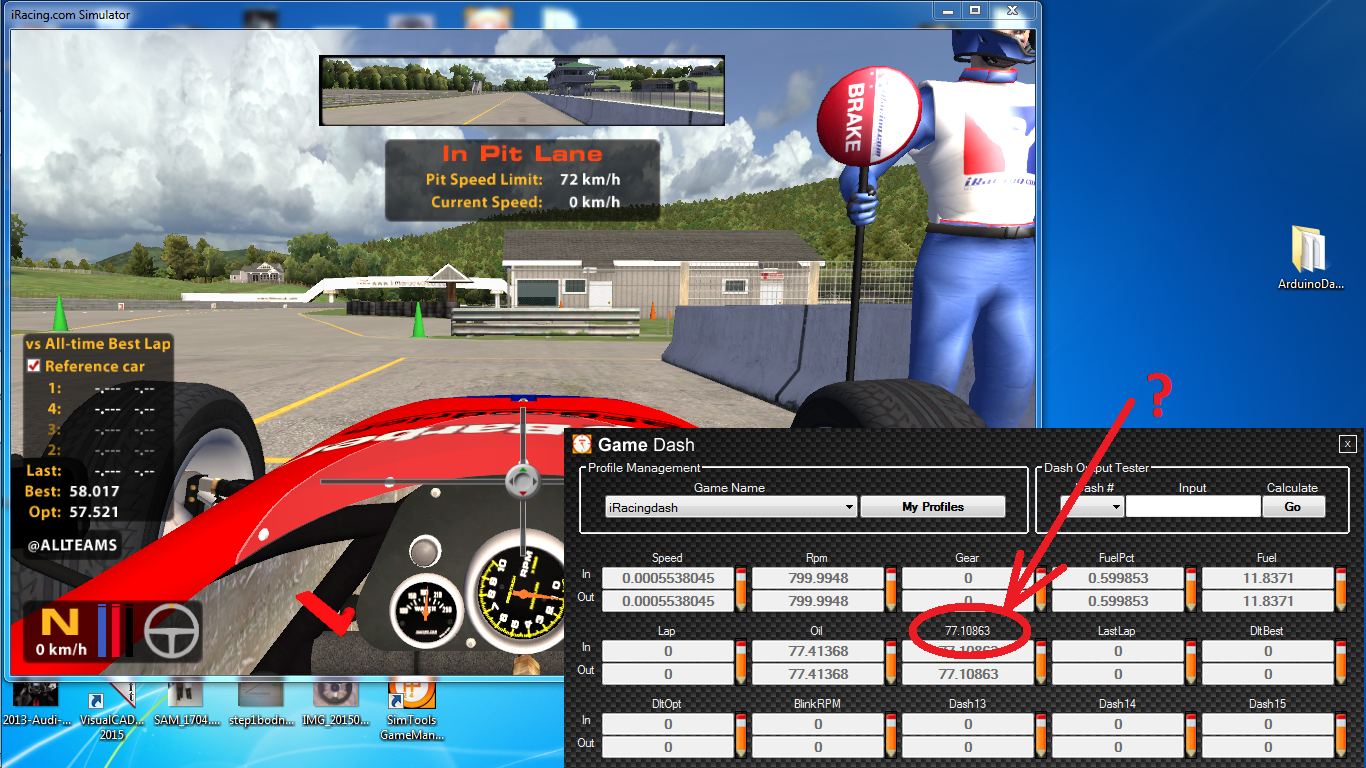Click the @ALLTEAMS label
Viewport: 1366px width, 768px height.
pyautogui.click(x=73, y=545)
